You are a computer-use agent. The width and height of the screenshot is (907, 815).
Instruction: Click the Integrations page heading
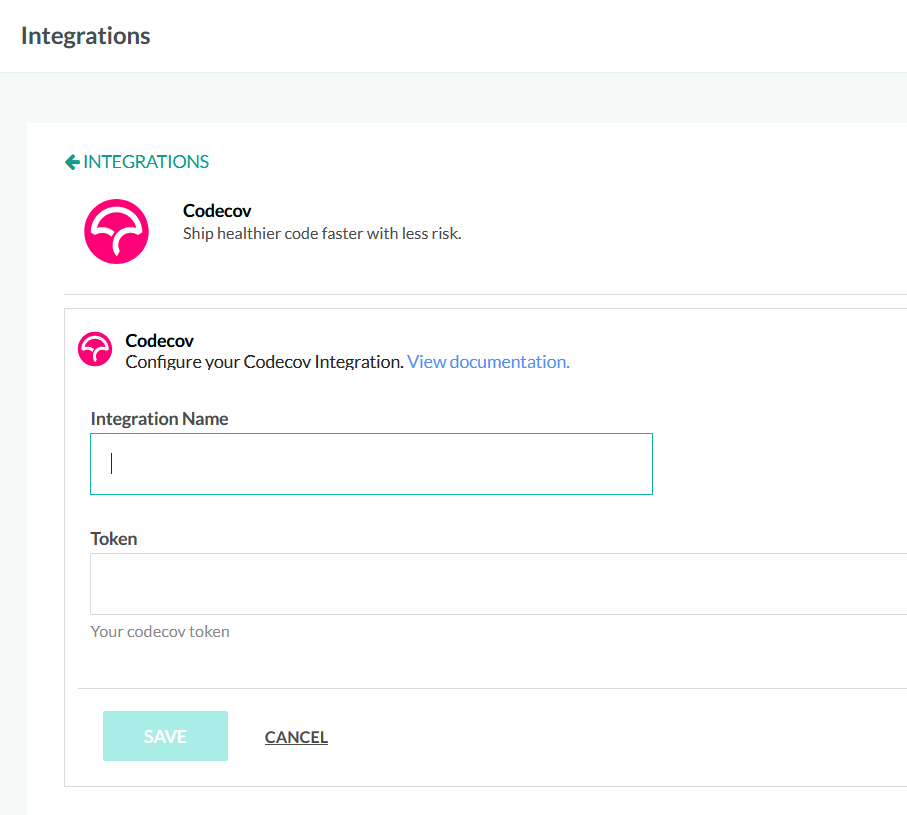86,36
